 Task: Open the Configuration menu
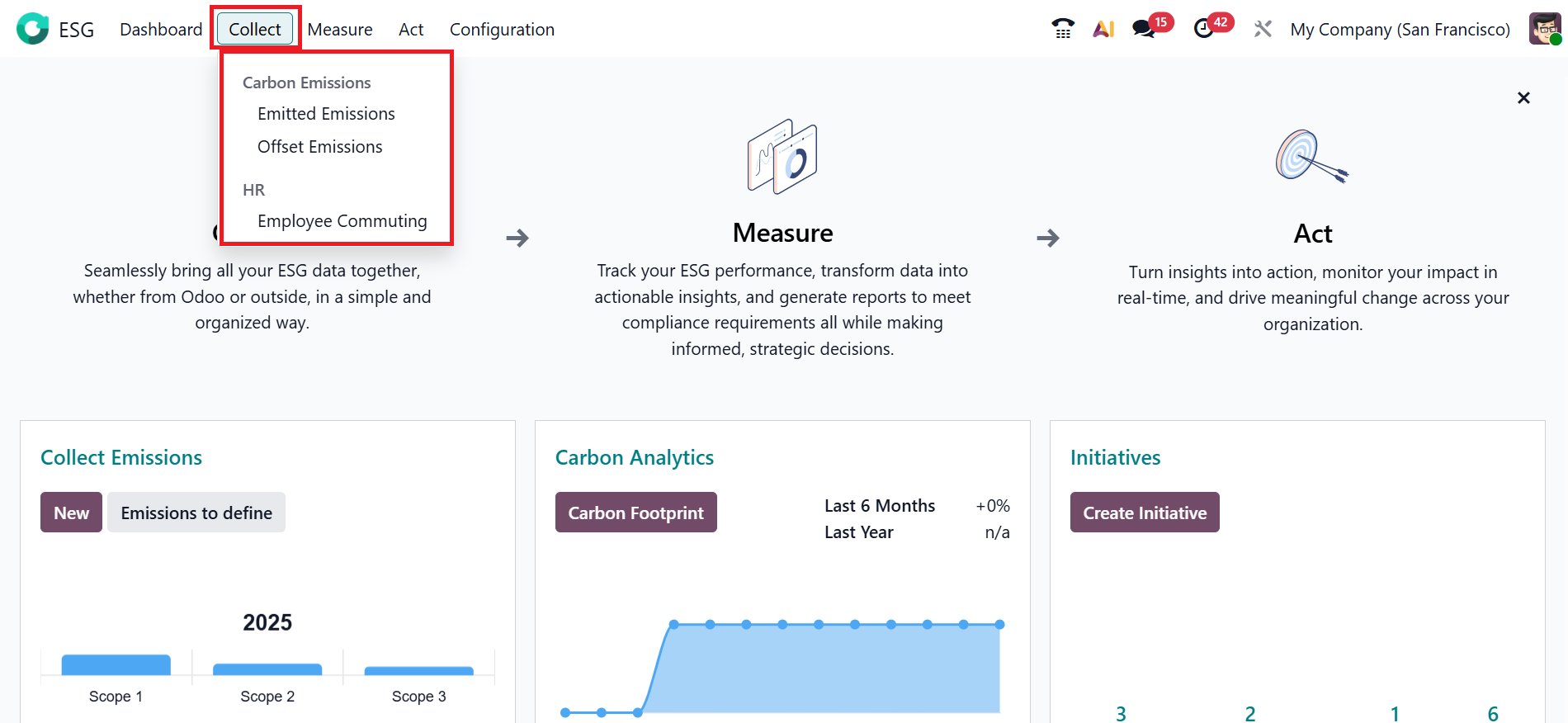click(x=502, y=29)
